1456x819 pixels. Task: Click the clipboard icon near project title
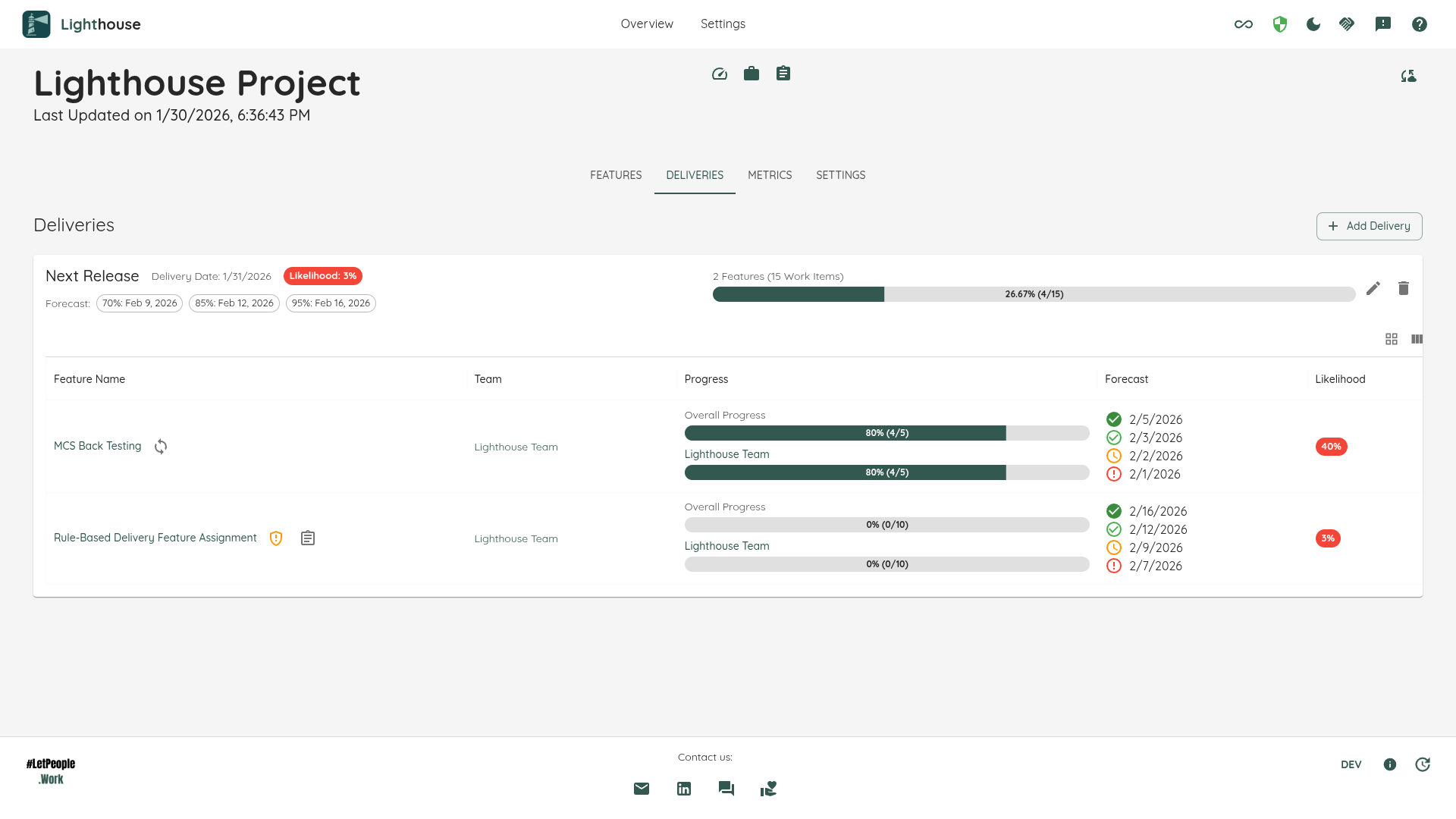click(783, 74)
